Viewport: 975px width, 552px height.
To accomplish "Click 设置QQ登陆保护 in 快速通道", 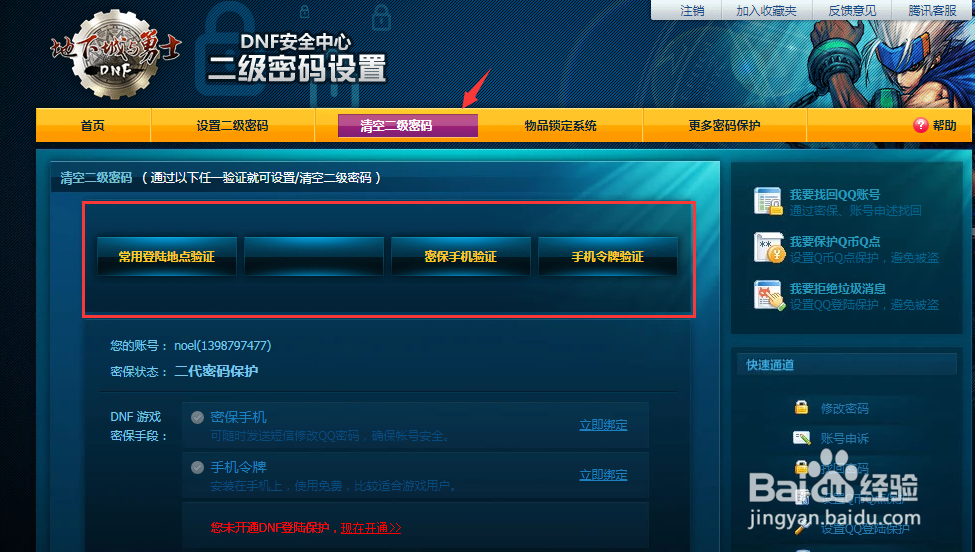I will point(865,528).
